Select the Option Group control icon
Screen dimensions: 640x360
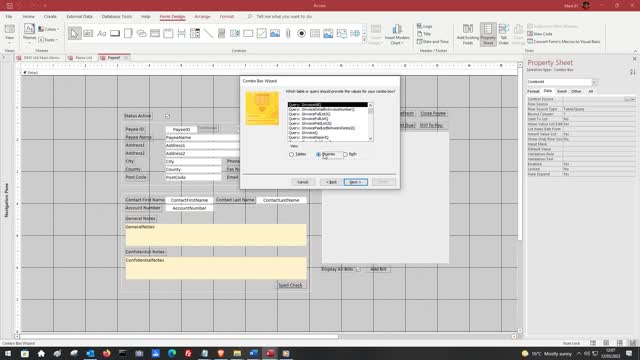click(168, 33)
